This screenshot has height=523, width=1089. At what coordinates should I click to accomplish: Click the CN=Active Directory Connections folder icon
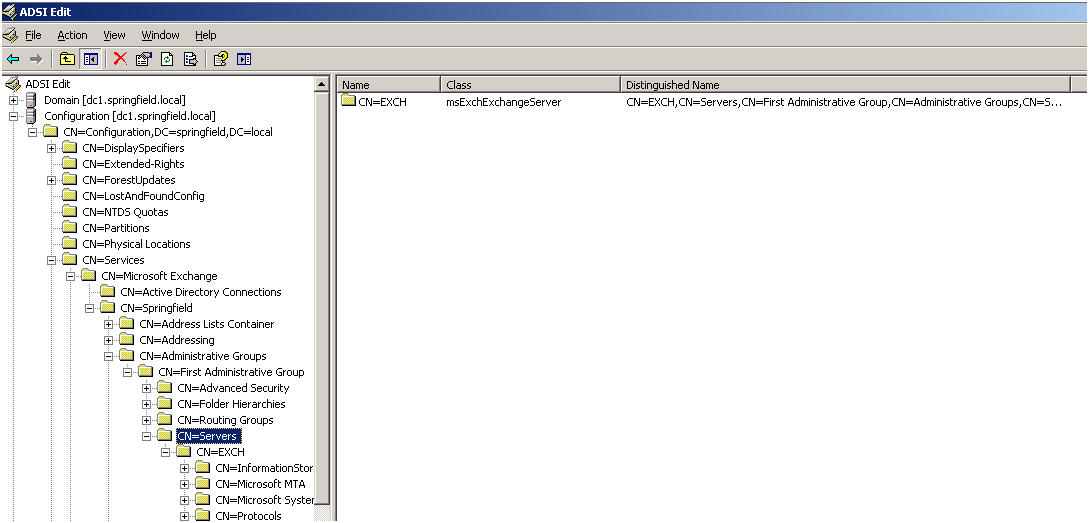[x=108, y=292]
